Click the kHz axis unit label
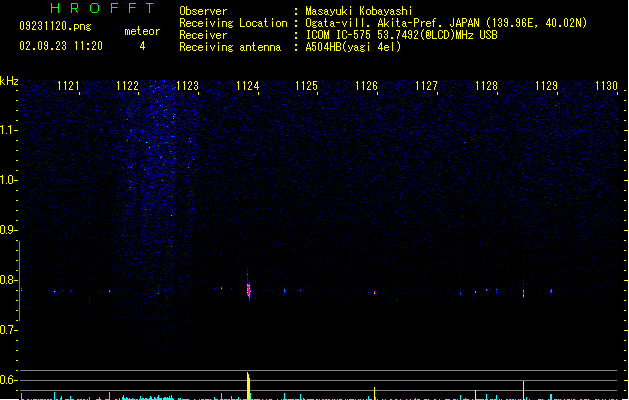 (9, 81)
